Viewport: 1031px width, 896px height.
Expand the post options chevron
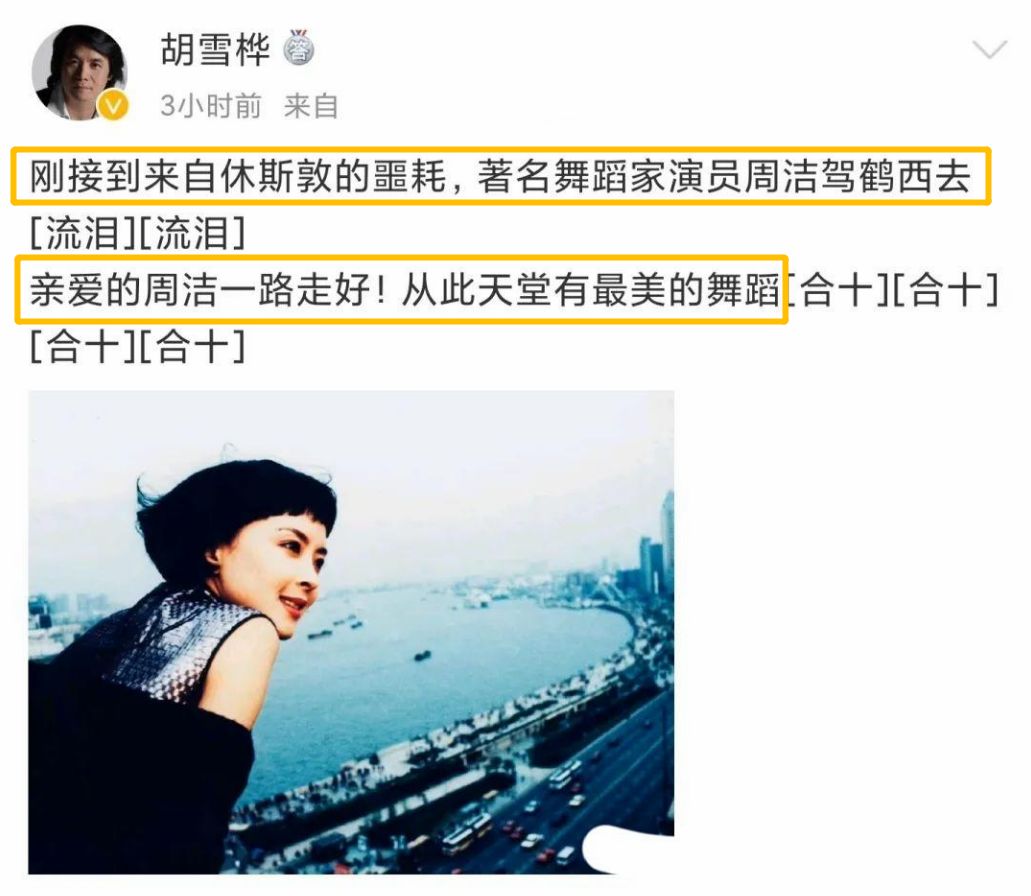(x=990, y=49)
